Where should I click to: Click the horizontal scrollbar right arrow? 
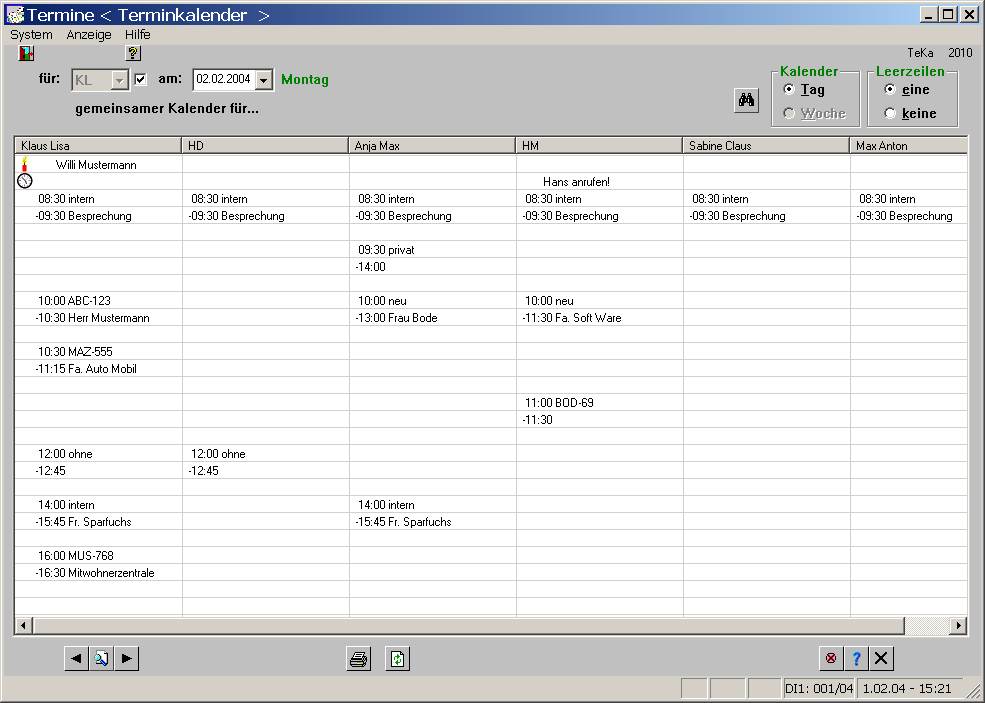pos(958,626)
